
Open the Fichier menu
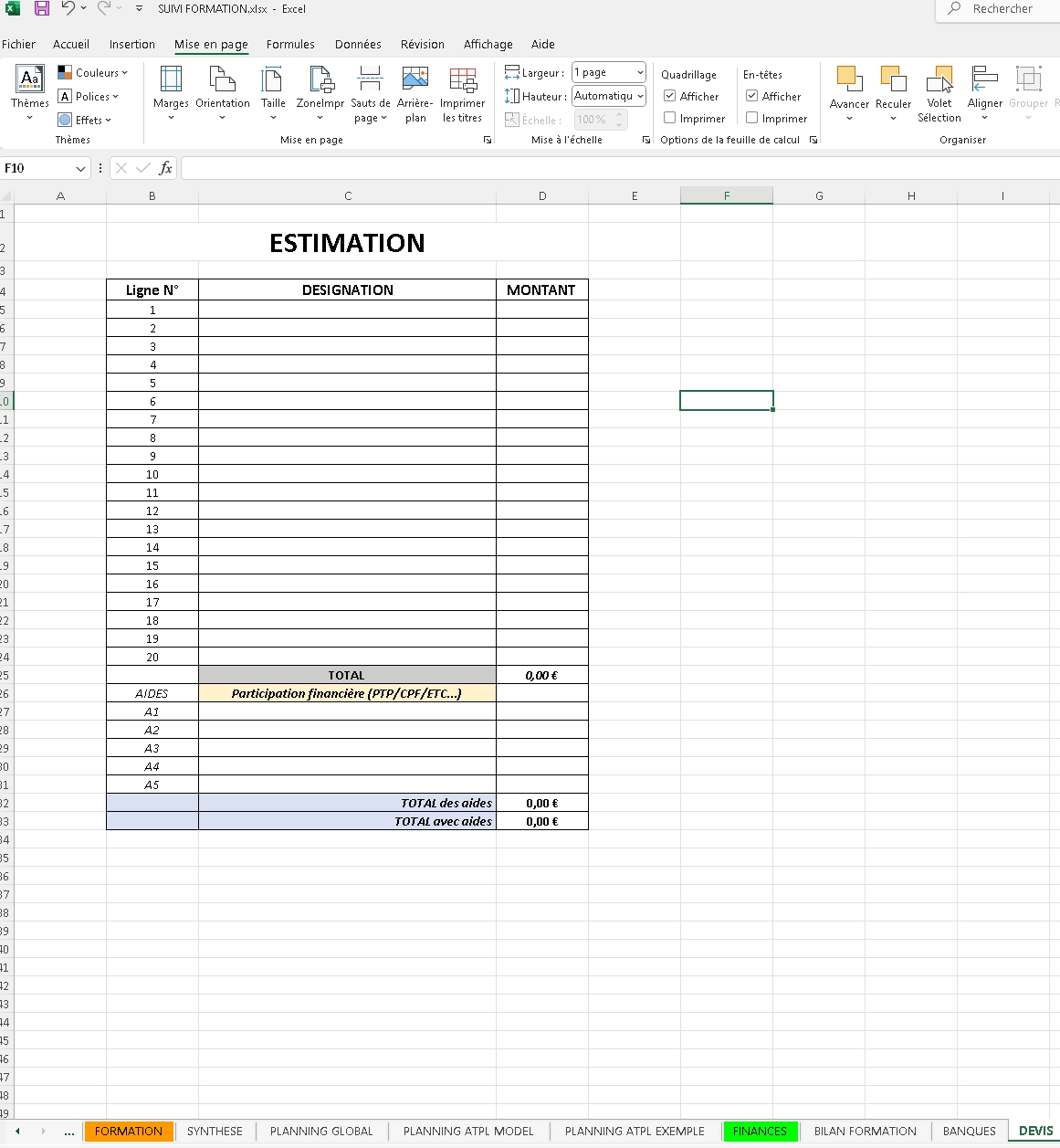18,44
